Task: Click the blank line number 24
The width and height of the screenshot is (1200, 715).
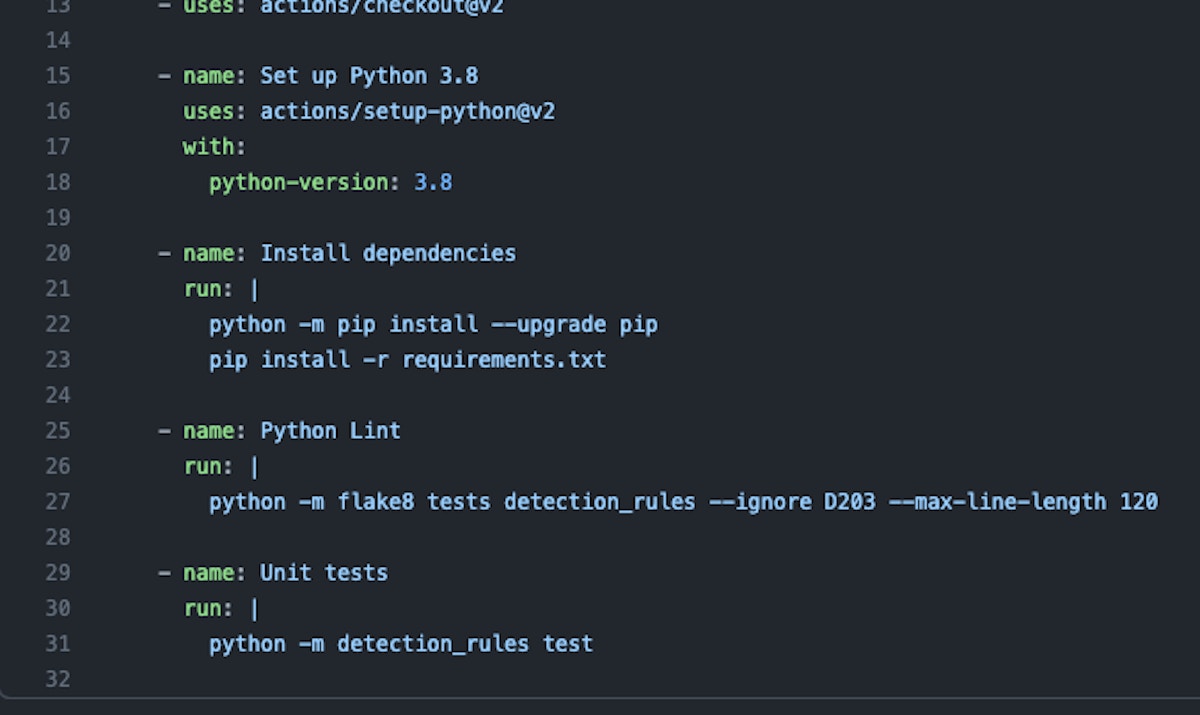Action: 58,395
